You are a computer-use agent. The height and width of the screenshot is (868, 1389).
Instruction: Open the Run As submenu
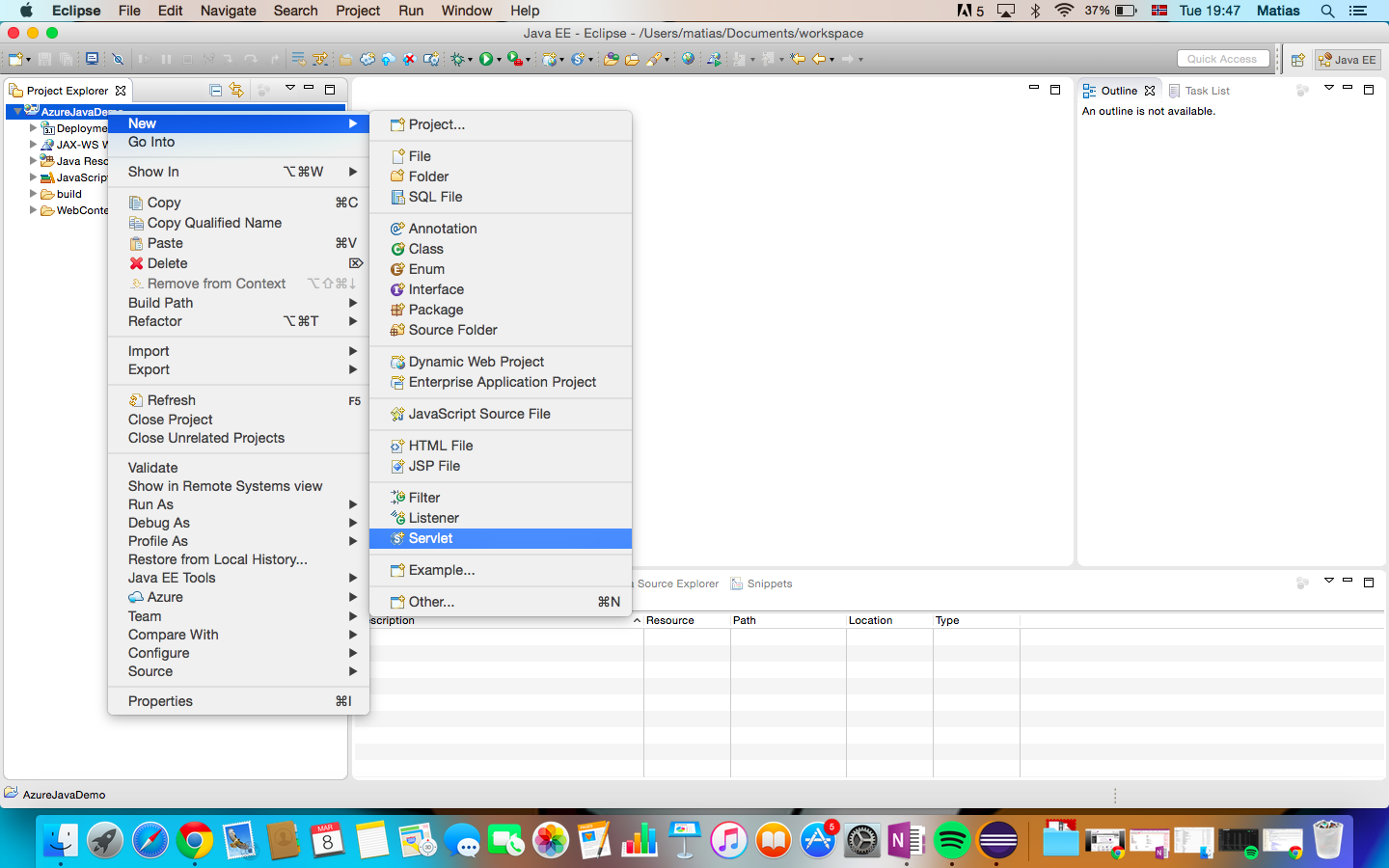click(238, 504)
